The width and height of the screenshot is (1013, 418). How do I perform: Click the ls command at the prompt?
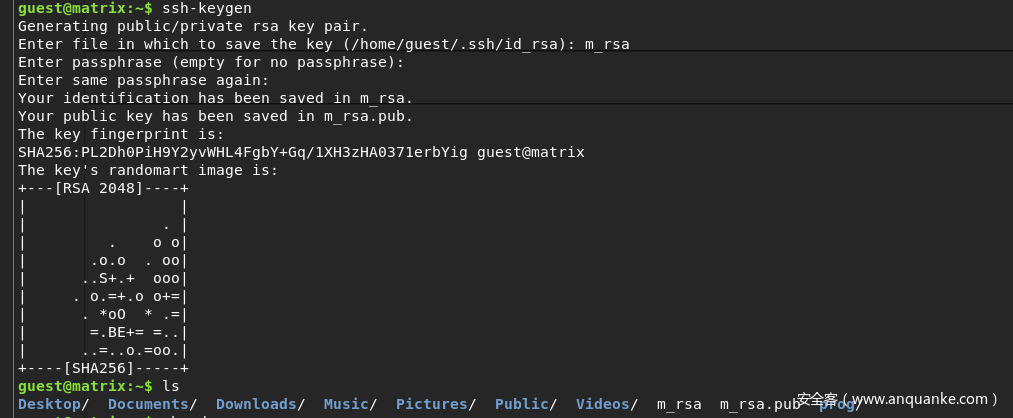coord(170,386)
